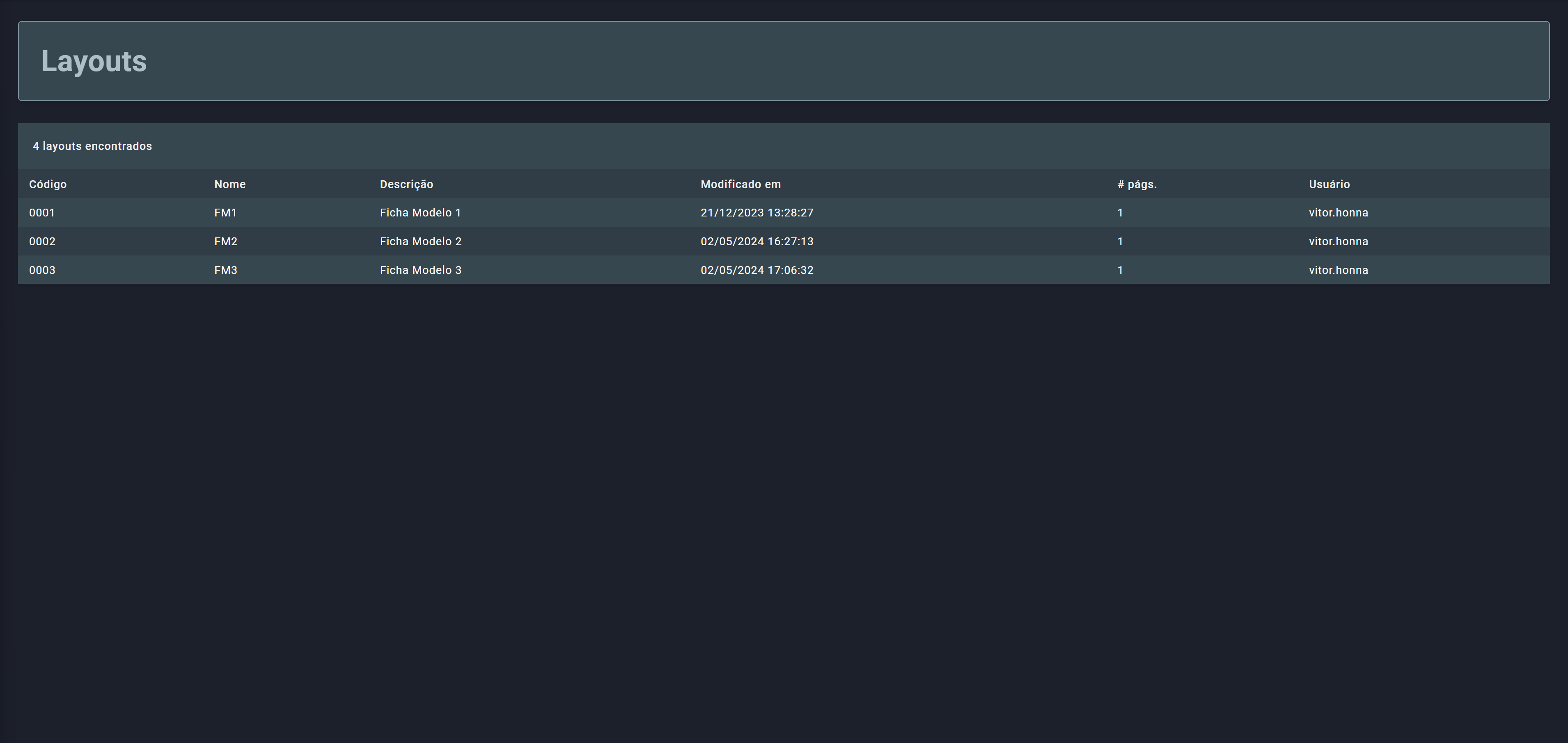1568x743 pixels.
Task: Click the page count in FM1 row
Action: point(1120,212)
